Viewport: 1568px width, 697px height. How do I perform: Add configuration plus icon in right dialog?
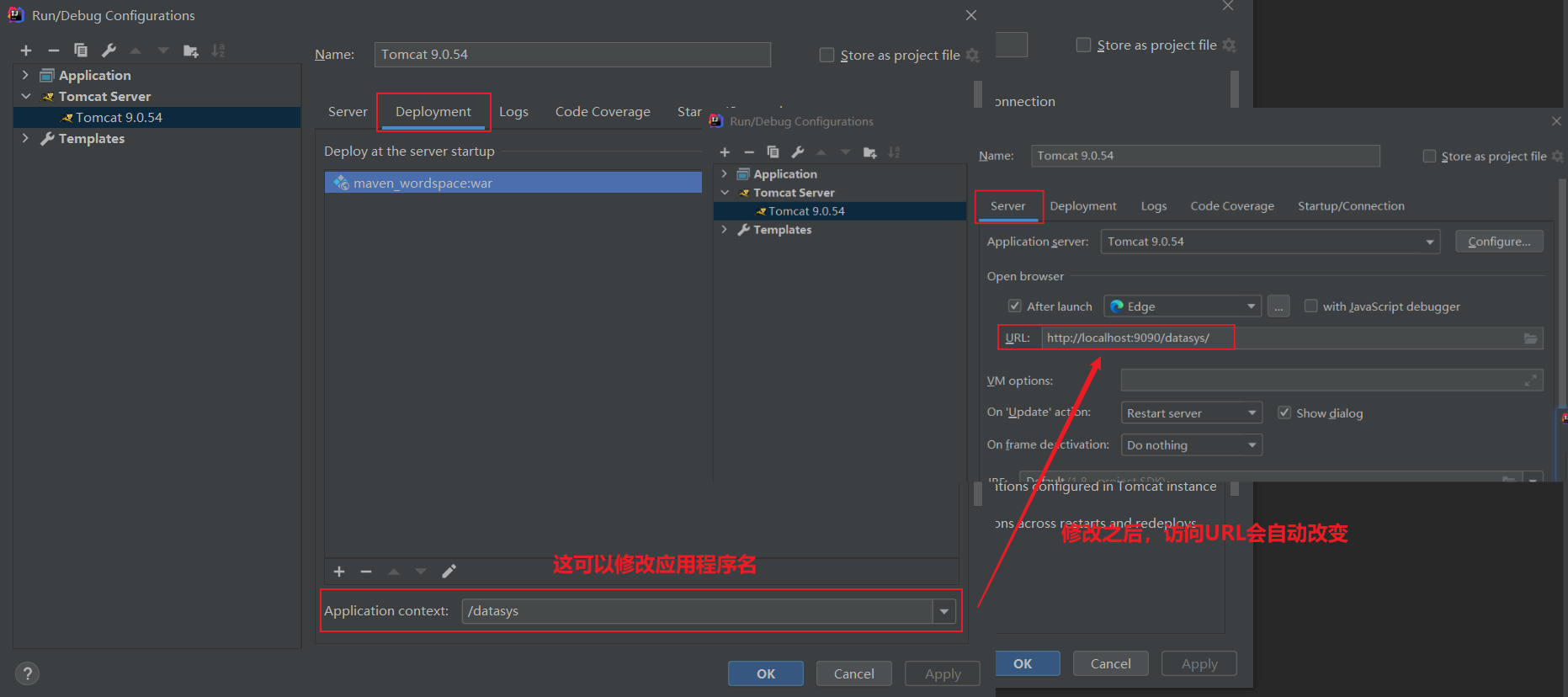(x=725, y=152)
